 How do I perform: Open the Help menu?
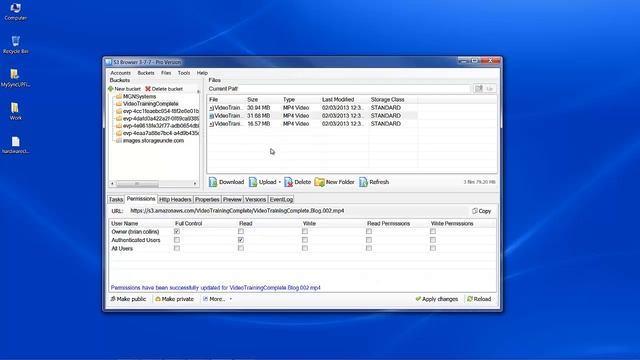point(202,73)
